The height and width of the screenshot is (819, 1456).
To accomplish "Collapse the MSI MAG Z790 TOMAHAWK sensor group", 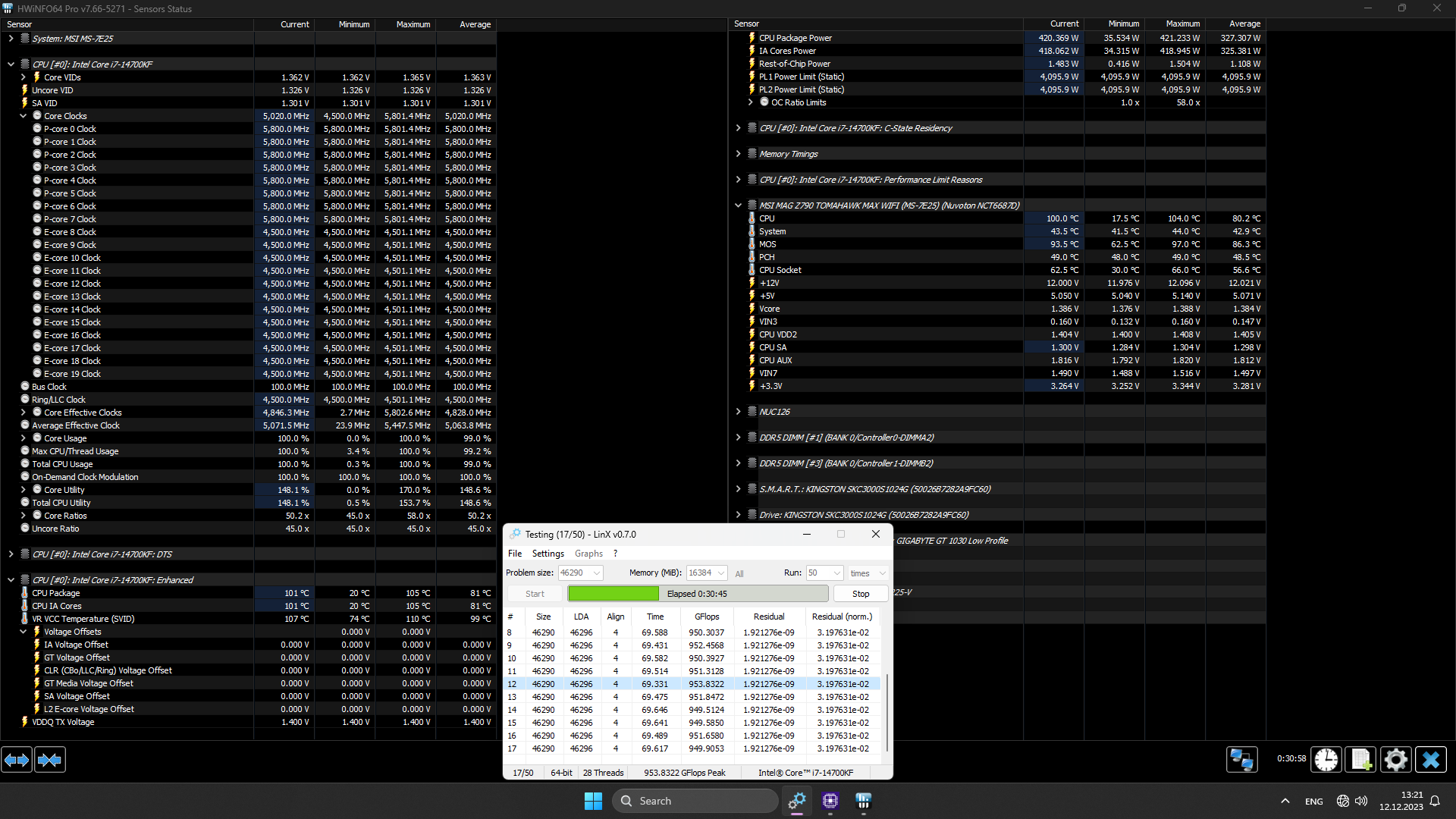I will point(738,206).
